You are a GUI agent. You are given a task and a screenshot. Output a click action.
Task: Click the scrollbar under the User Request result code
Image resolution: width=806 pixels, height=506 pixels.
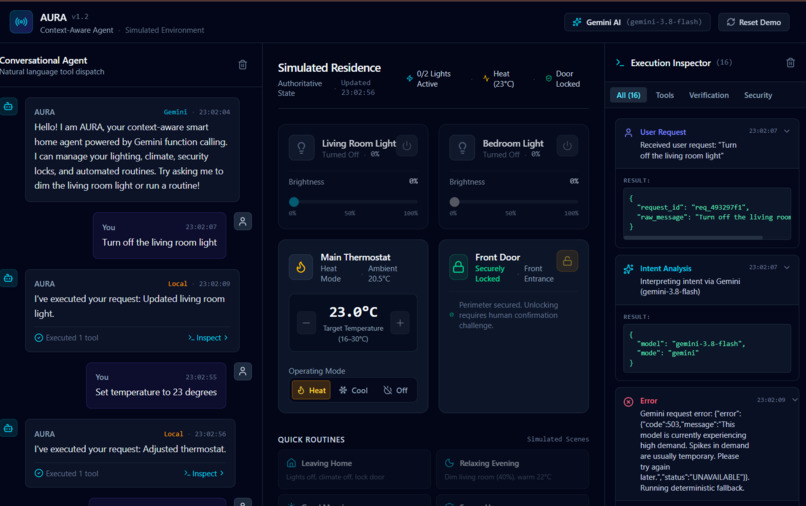point(693,238)
